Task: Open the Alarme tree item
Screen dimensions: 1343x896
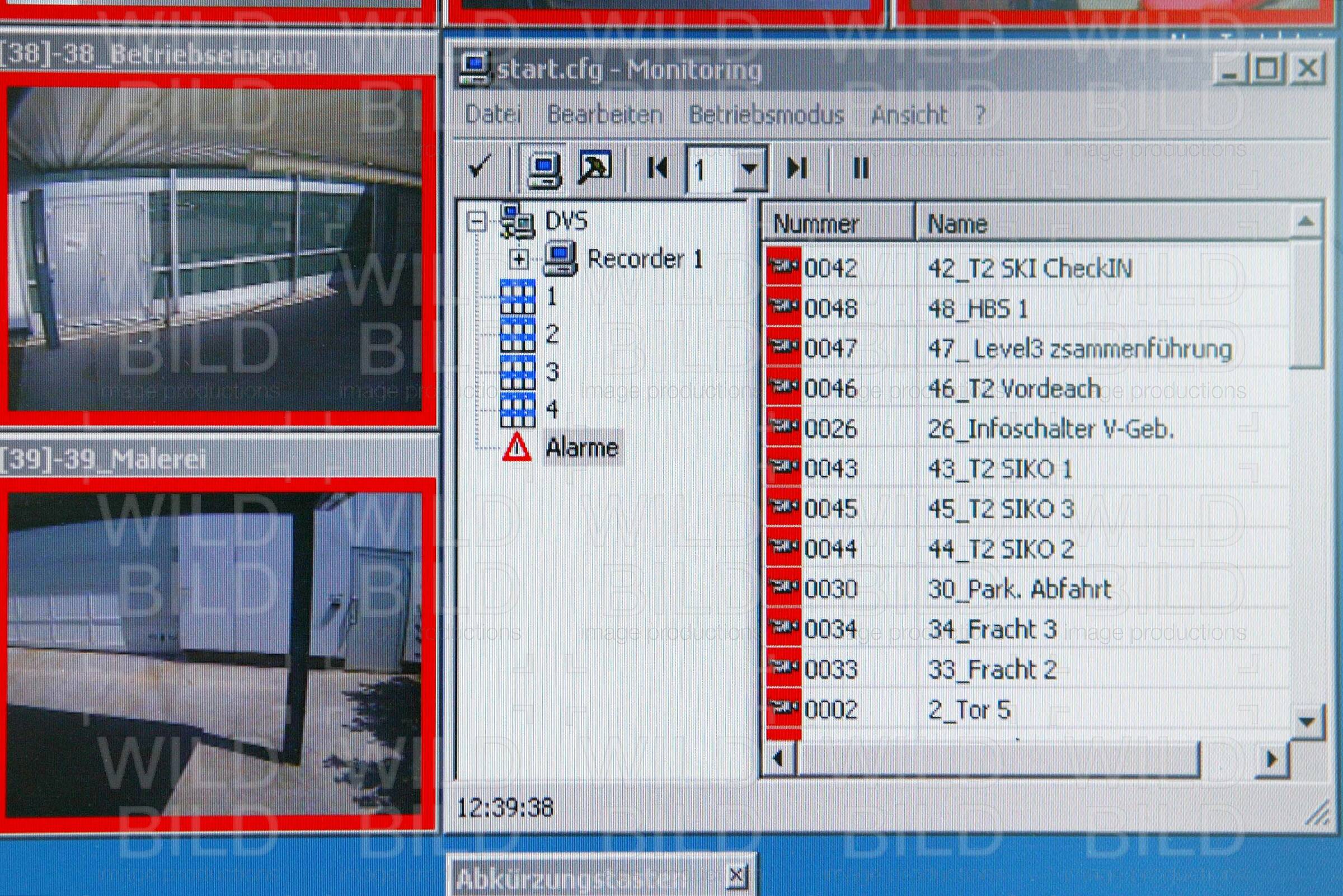Action: coord(581,447)
